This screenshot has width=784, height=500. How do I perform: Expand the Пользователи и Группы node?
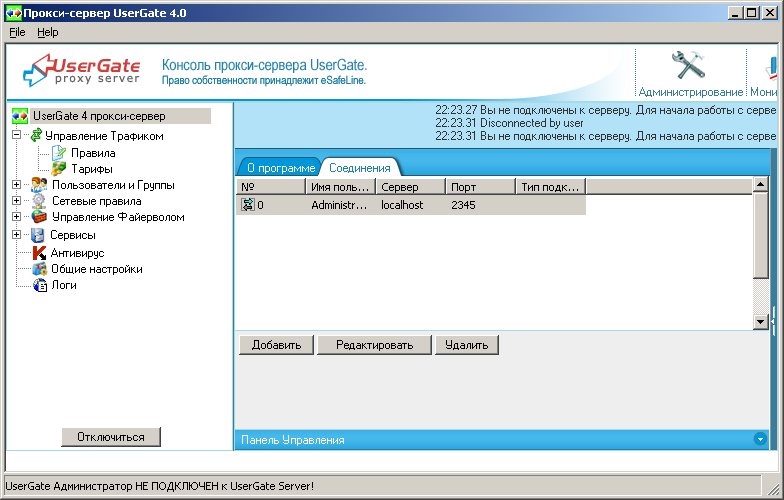point(16,185)
